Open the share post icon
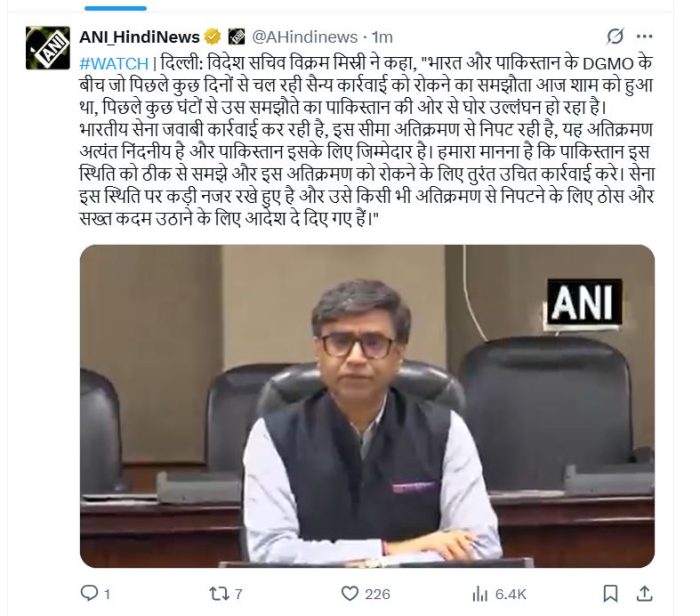This screenshot has width=700, height=616. [x=644, y=594]
